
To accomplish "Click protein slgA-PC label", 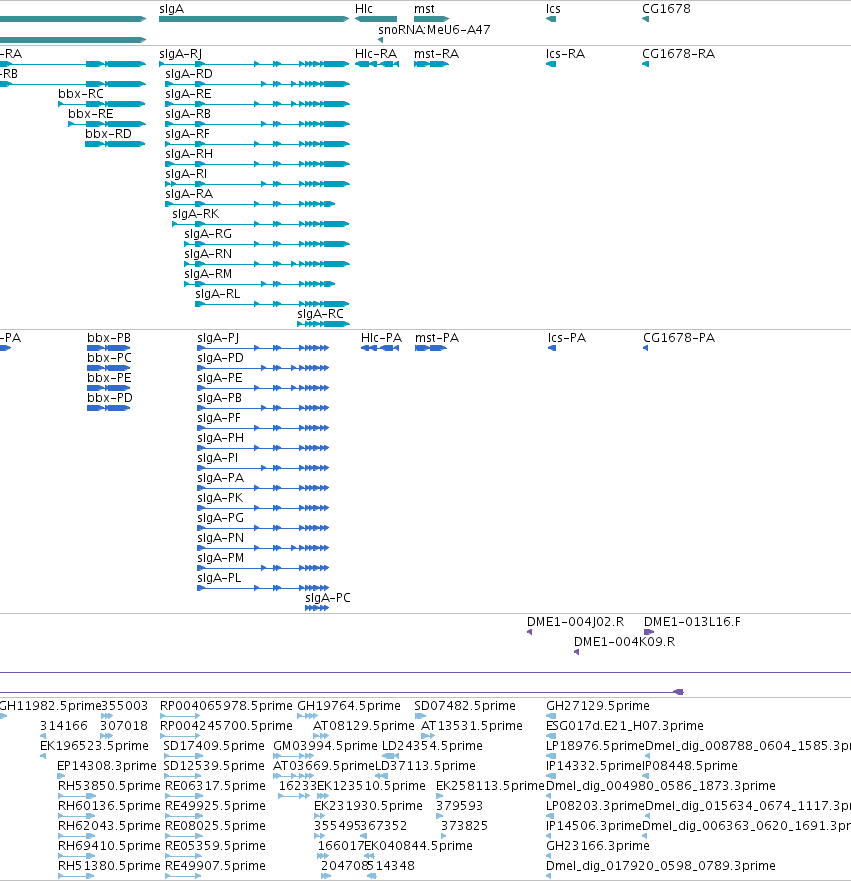I will (327, 598).
